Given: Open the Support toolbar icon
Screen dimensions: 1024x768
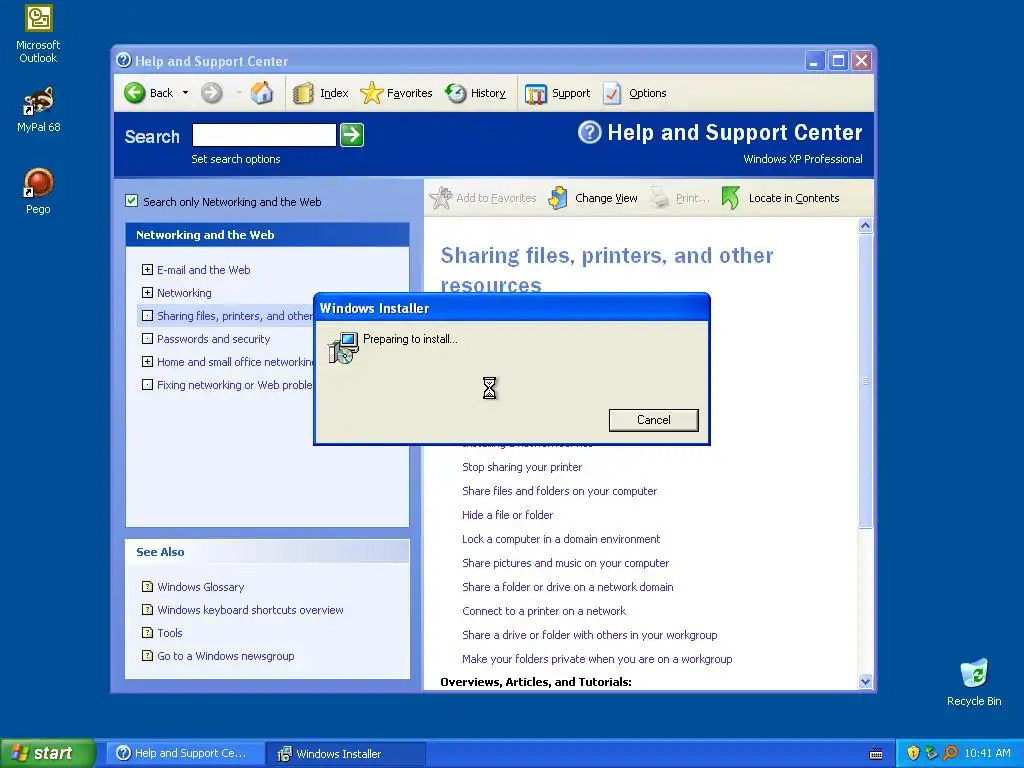Looking at the screenshot, I should (x=536, y=93).
